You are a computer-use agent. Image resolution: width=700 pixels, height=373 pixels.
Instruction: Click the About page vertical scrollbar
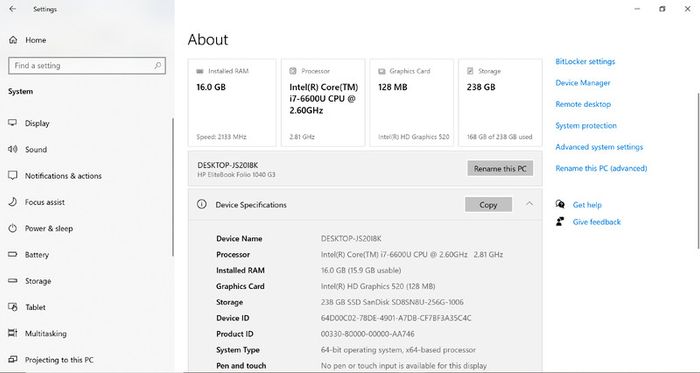(x=698, y=170)
